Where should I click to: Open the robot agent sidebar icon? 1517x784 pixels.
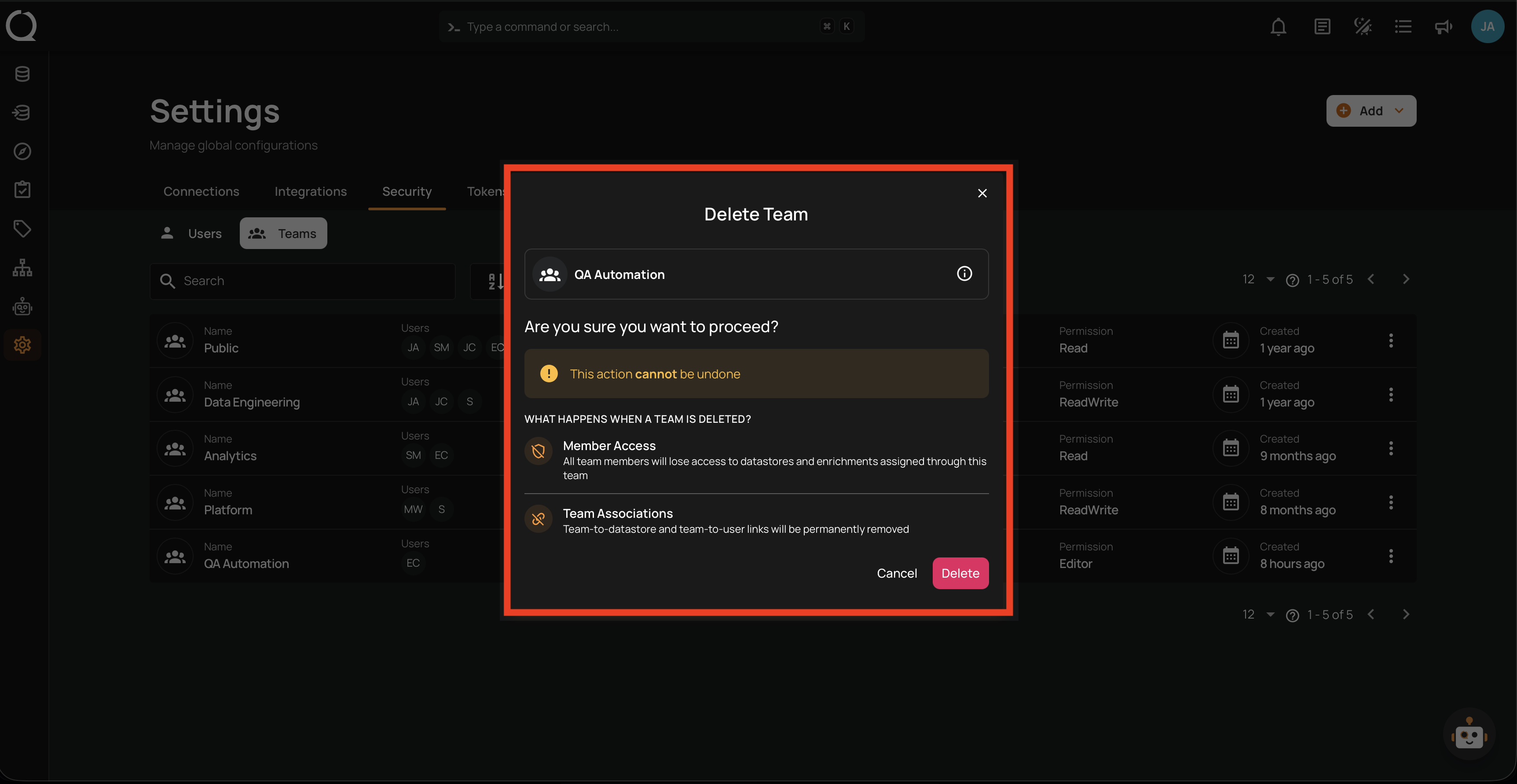22,306
